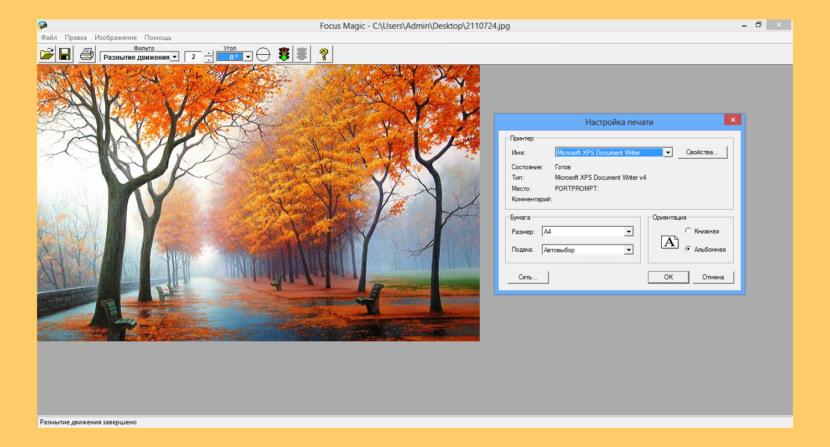Close the Настройка печати dialog

coord(733,120)
